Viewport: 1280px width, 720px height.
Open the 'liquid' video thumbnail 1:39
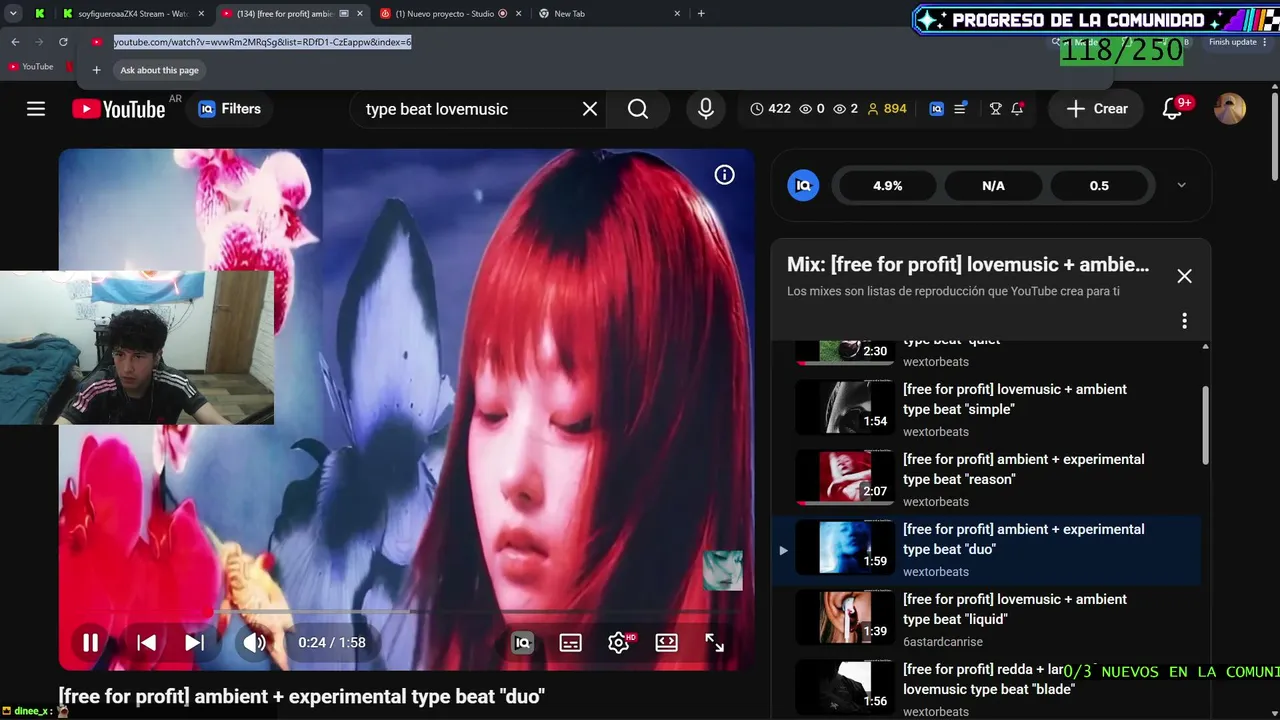845,618
